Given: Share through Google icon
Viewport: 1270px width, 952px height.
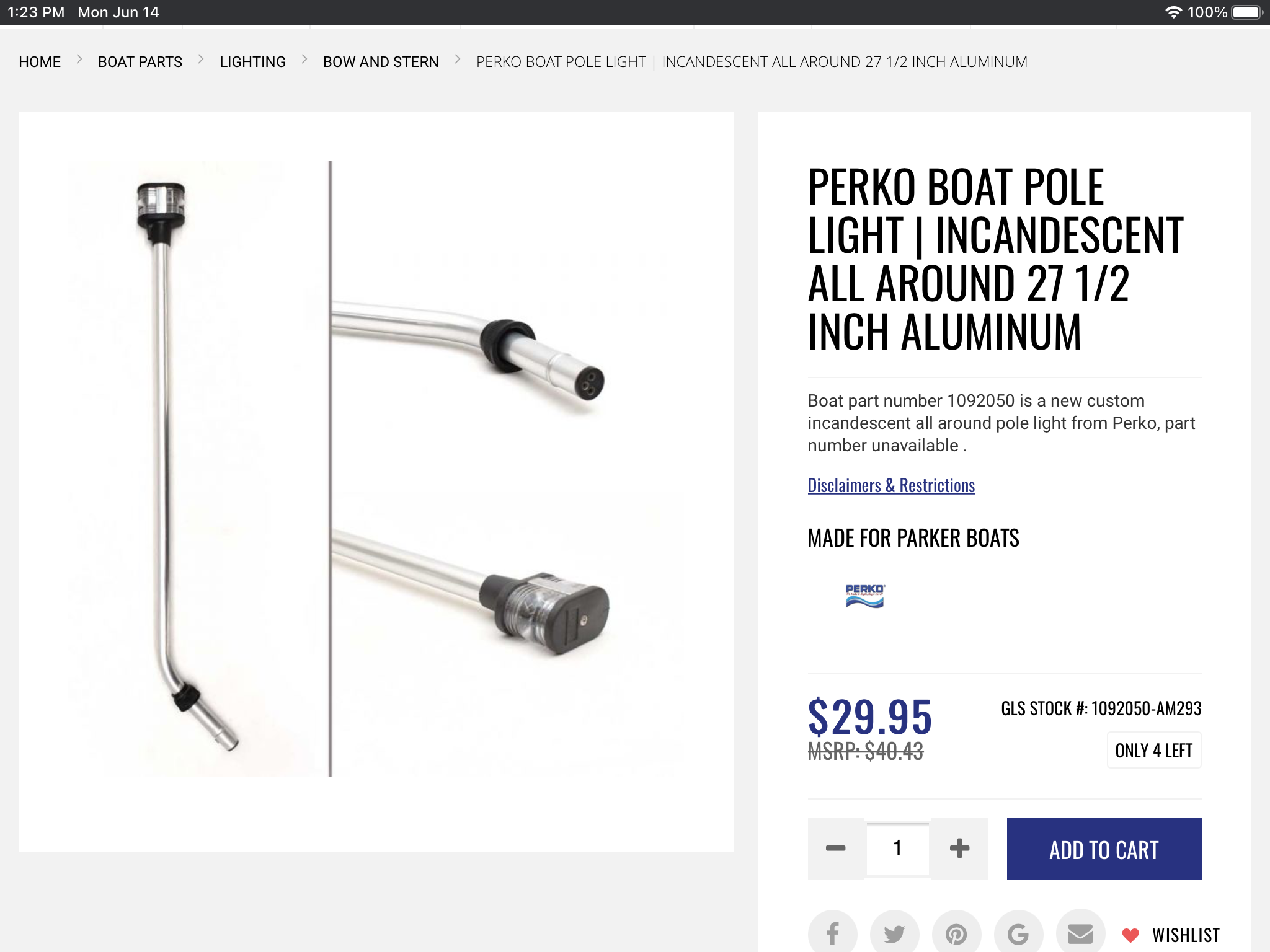Looking at the screenshot, I should [1018, 933].
